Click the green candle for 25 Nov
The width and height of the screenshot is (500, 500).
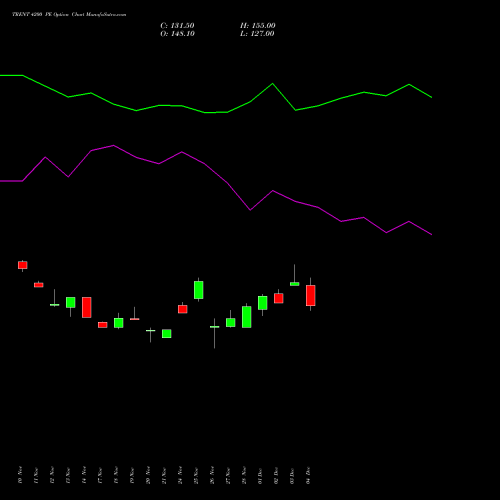[199, 290]
